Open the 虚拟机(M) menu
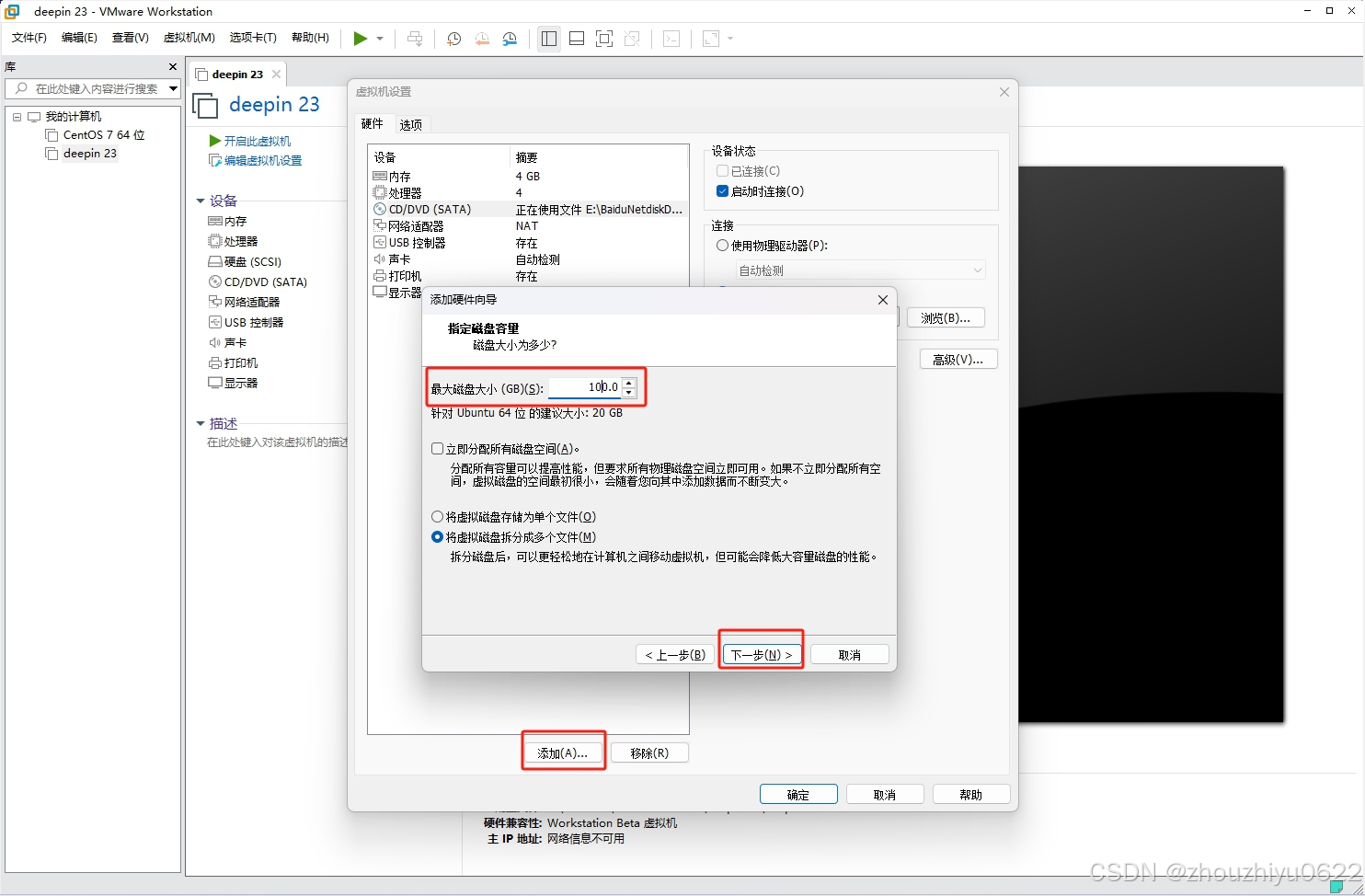The width and height of the screenshot is (1365, 896). tap(189, 38)
